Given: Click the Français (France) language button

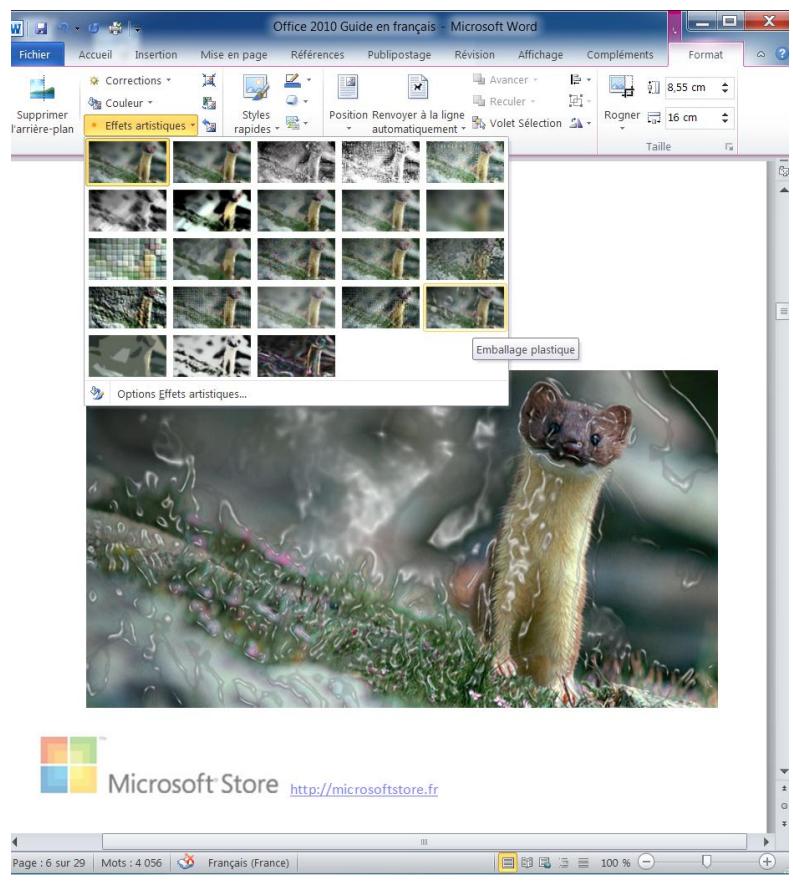Looking at the screenshot, I should coord(248,862).
